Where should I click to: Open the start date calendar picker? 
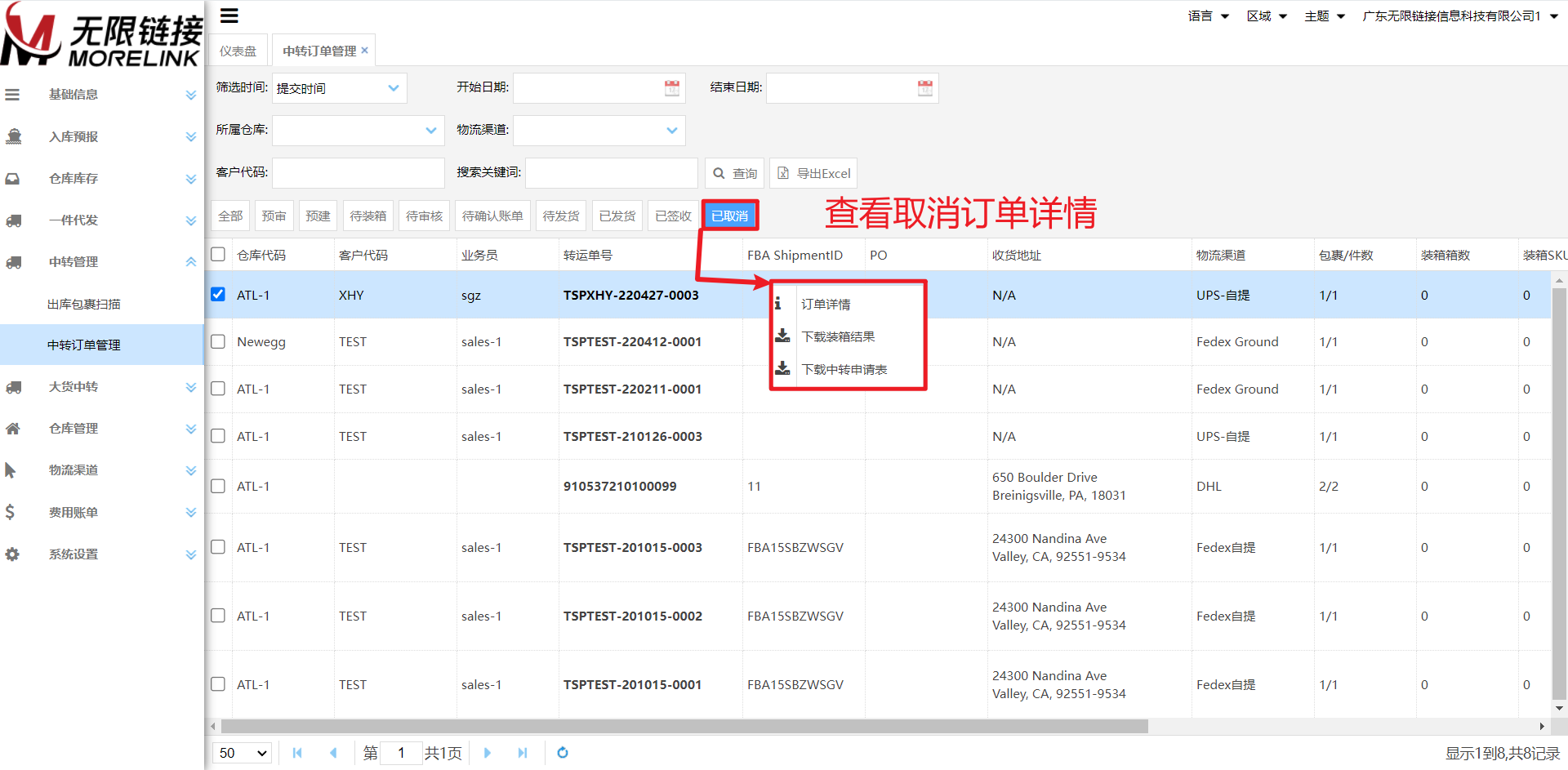coord(671,88)
